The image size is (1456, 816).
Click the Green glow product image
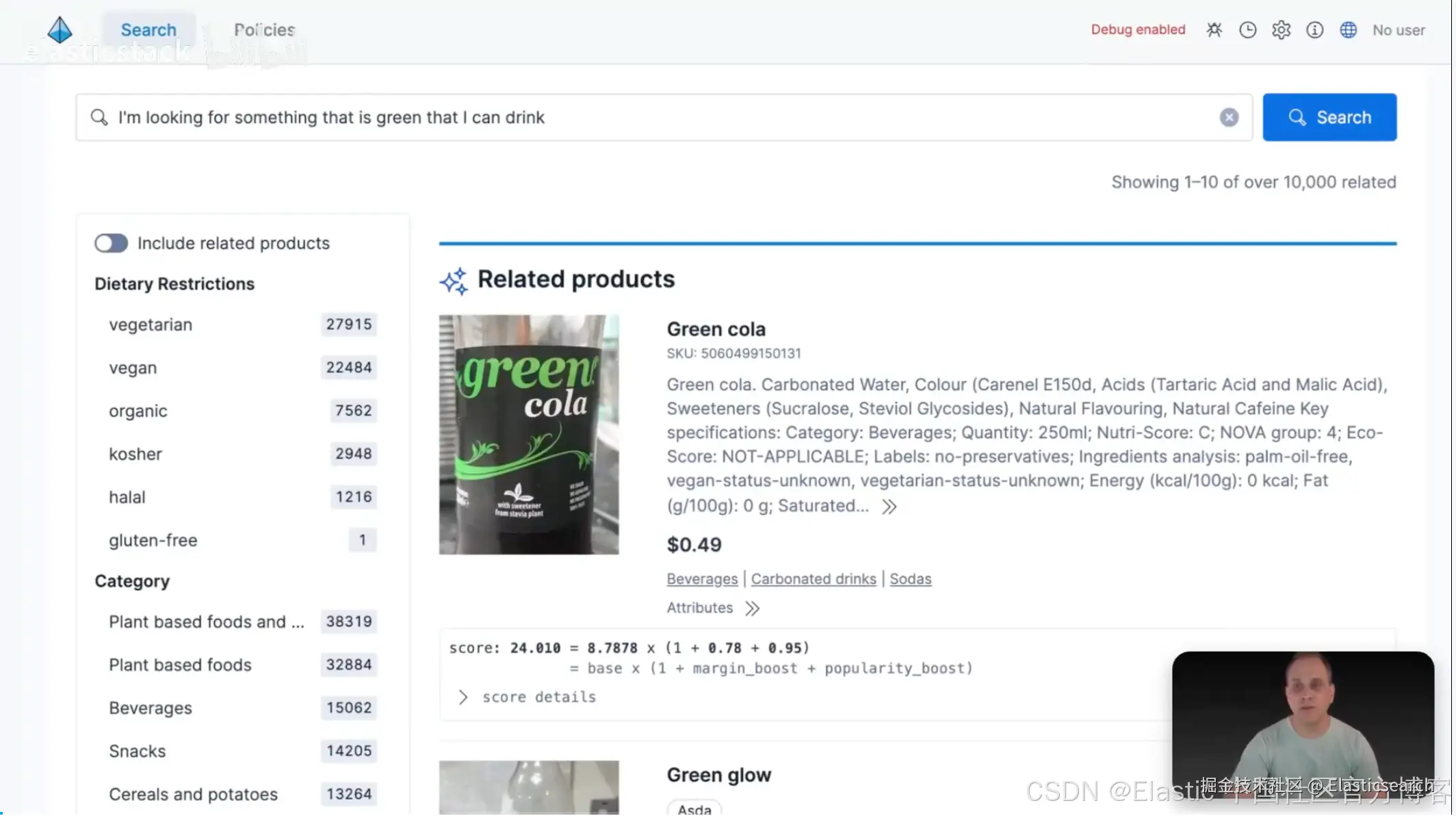coord(529,788)
